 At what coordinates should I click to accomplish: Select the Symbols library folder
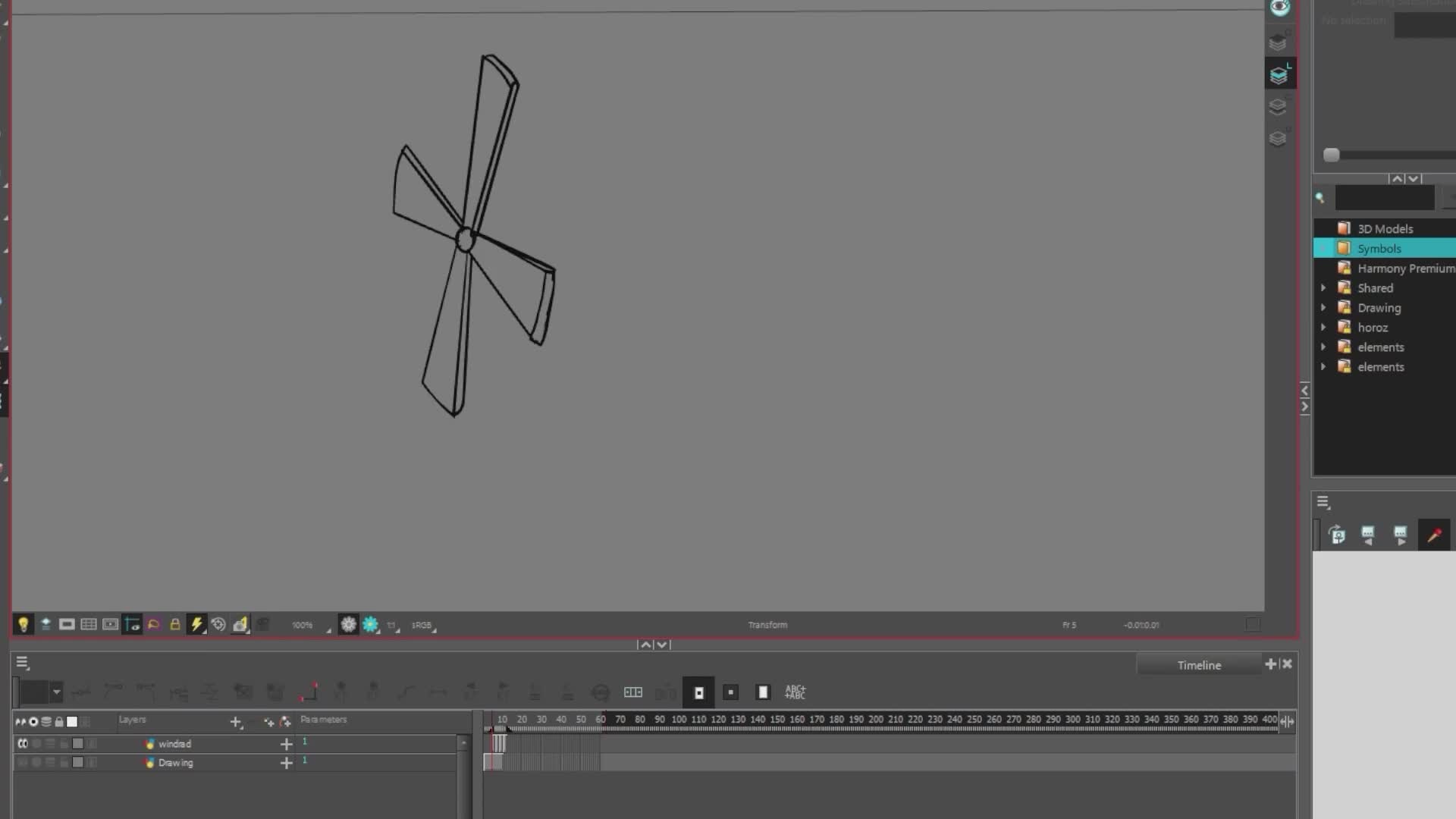(1379, 249)
